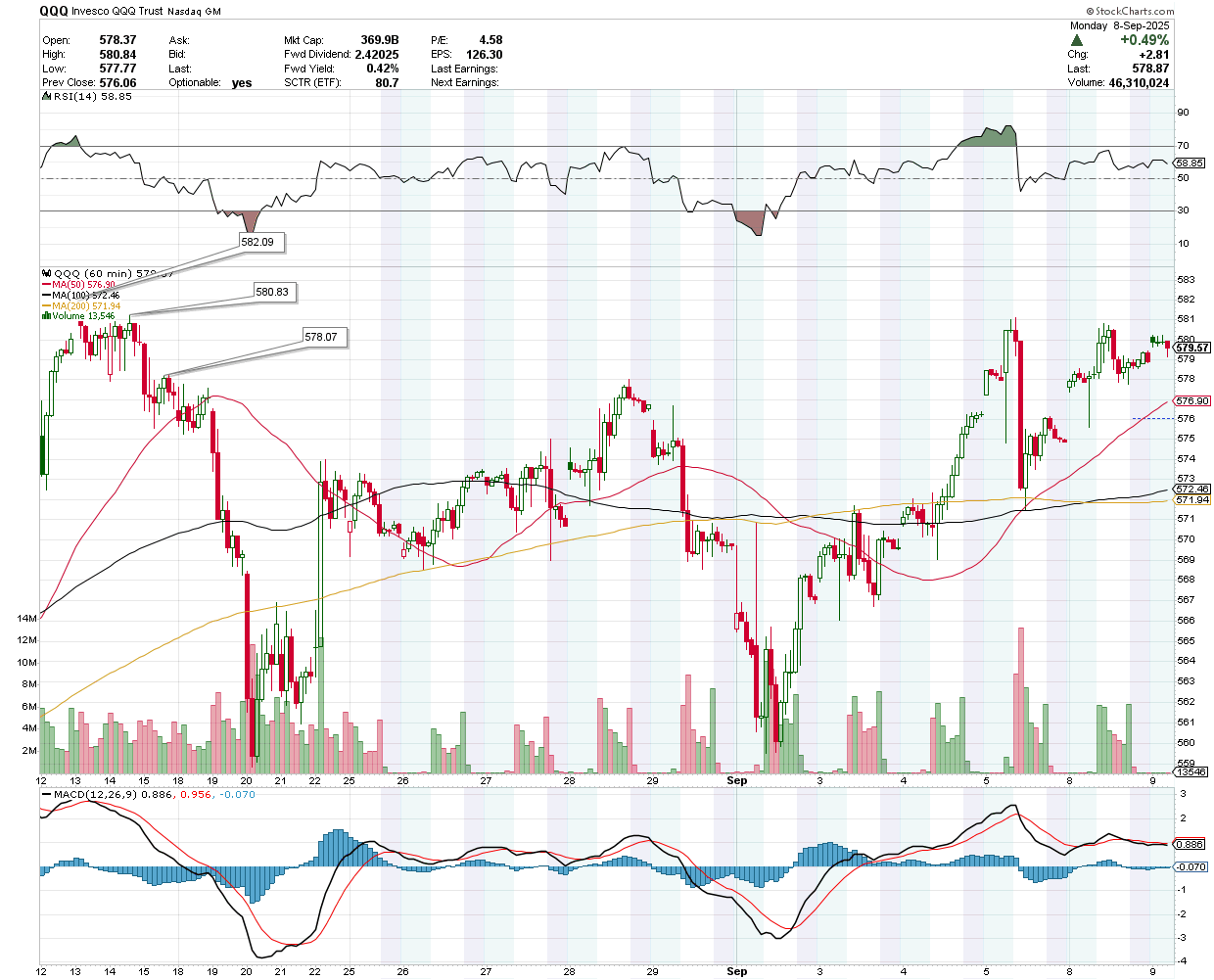Screen dimensions: 1214x980
Task: Click the +0.49% percent change value
Action: tap(1144, 40)
